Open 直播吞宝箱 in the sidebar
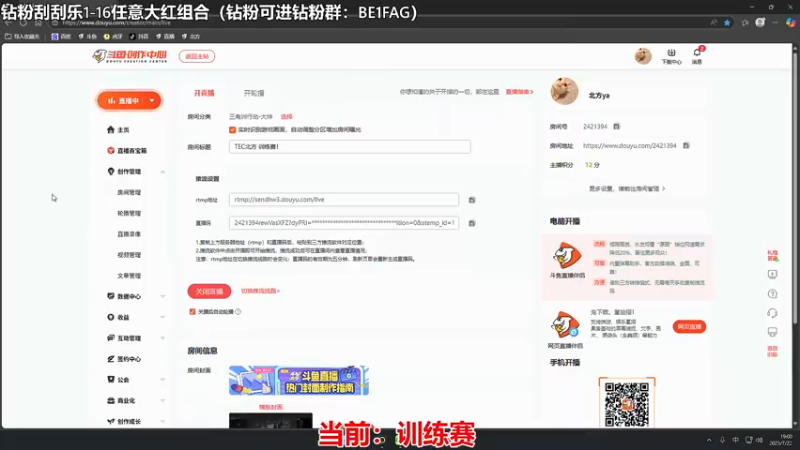800x450 pixels. pos(127,151)
